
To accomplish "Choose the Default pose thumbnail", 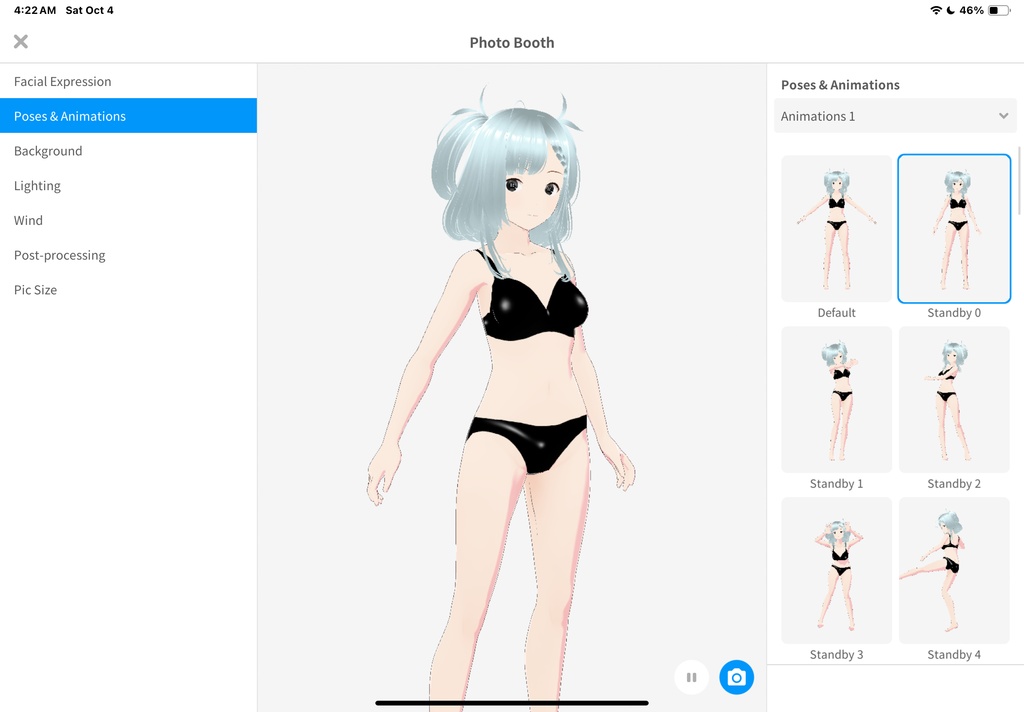I will tap(836, 228).
